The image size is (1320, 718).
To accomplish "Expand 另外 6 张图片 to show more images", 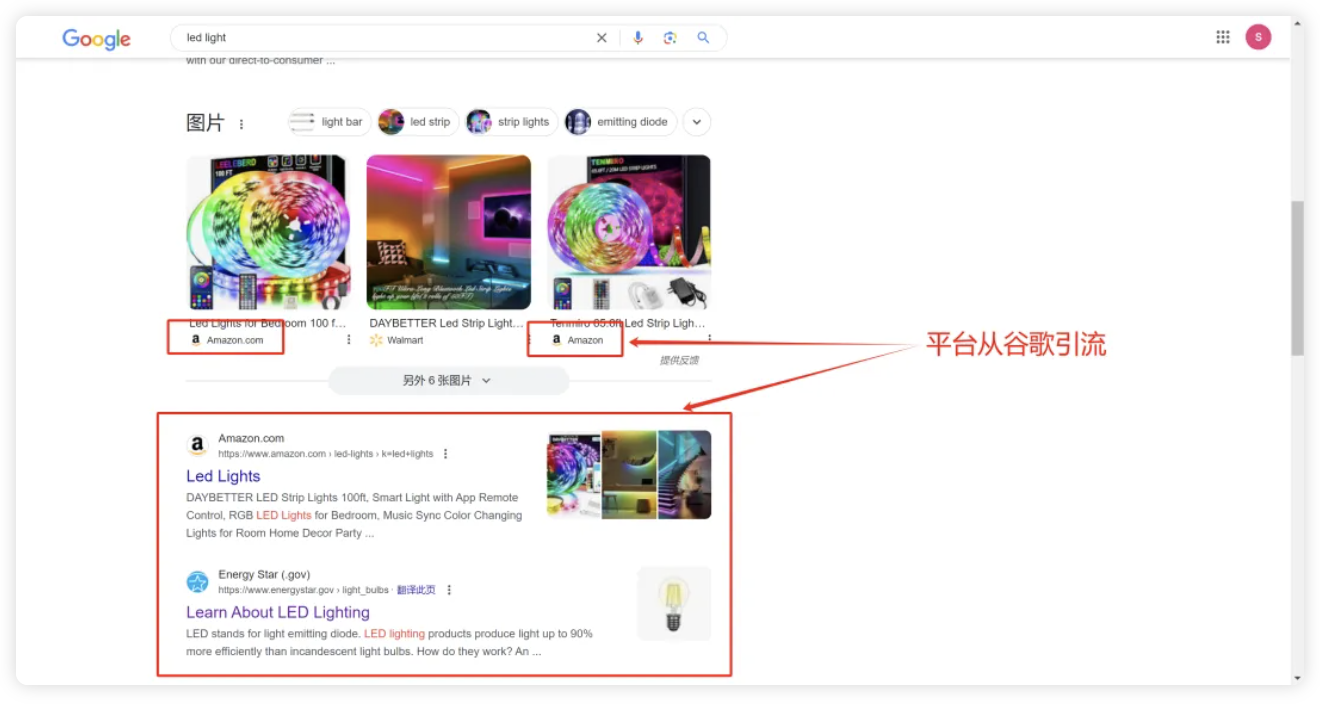I will click(x=448, y=381).
